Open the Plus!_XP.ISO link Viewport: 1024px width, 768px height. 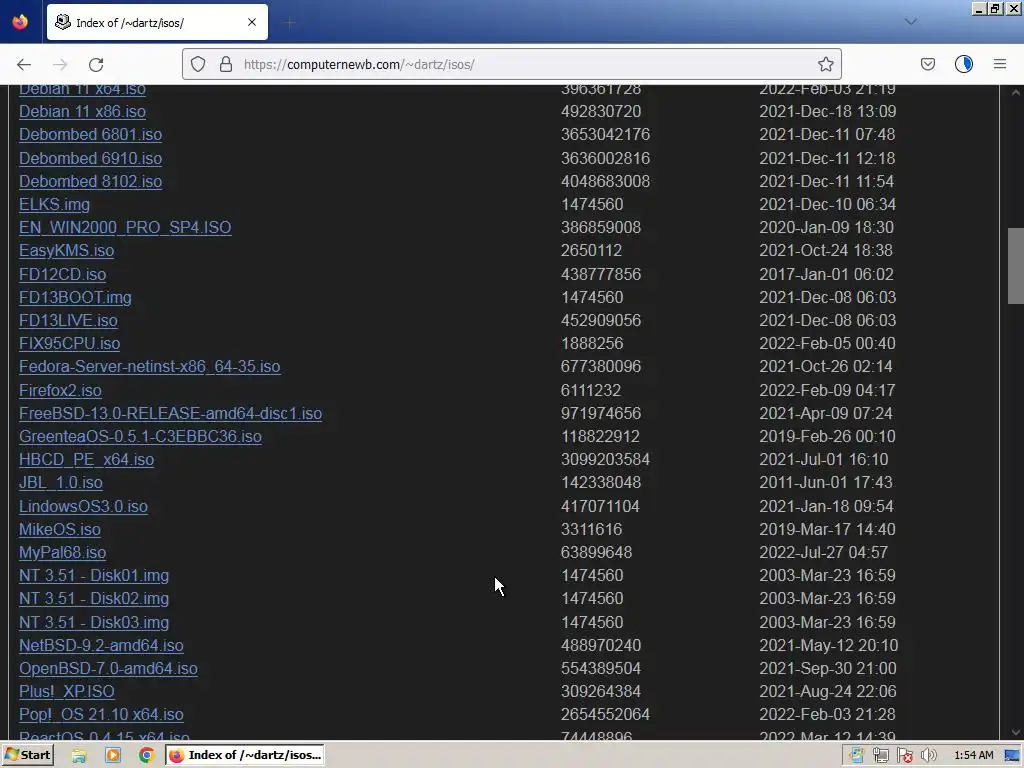coord(67,691)
